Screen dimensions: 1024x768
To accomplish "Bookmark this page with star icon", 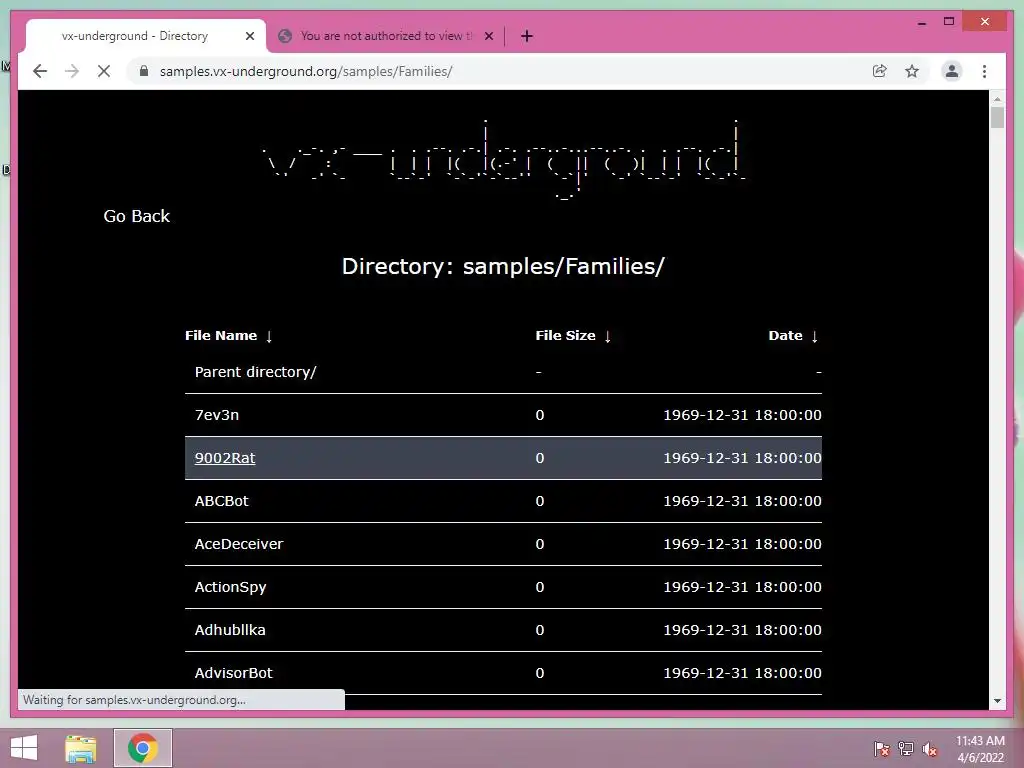I will coord(912,71).
